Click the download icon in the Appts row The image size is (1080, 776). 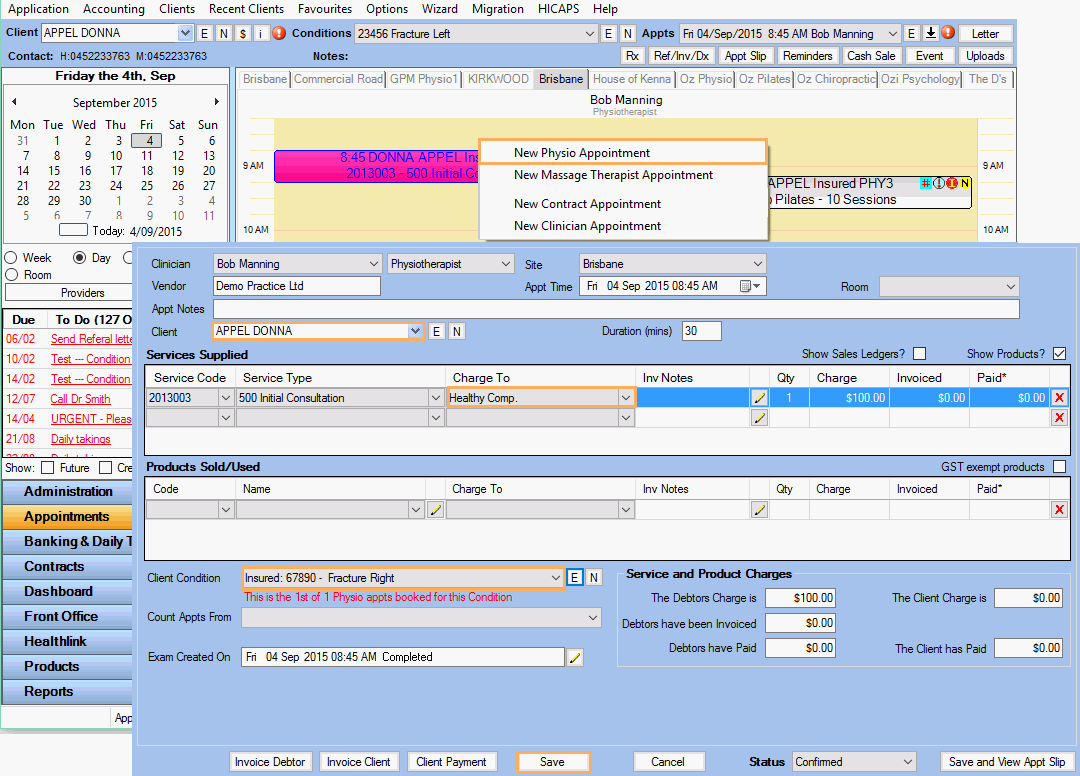click(932, 33)
